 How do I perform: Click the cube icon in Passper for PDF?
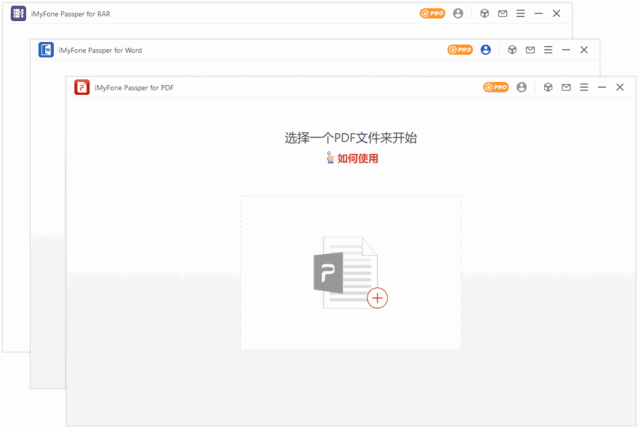point(548,87)
